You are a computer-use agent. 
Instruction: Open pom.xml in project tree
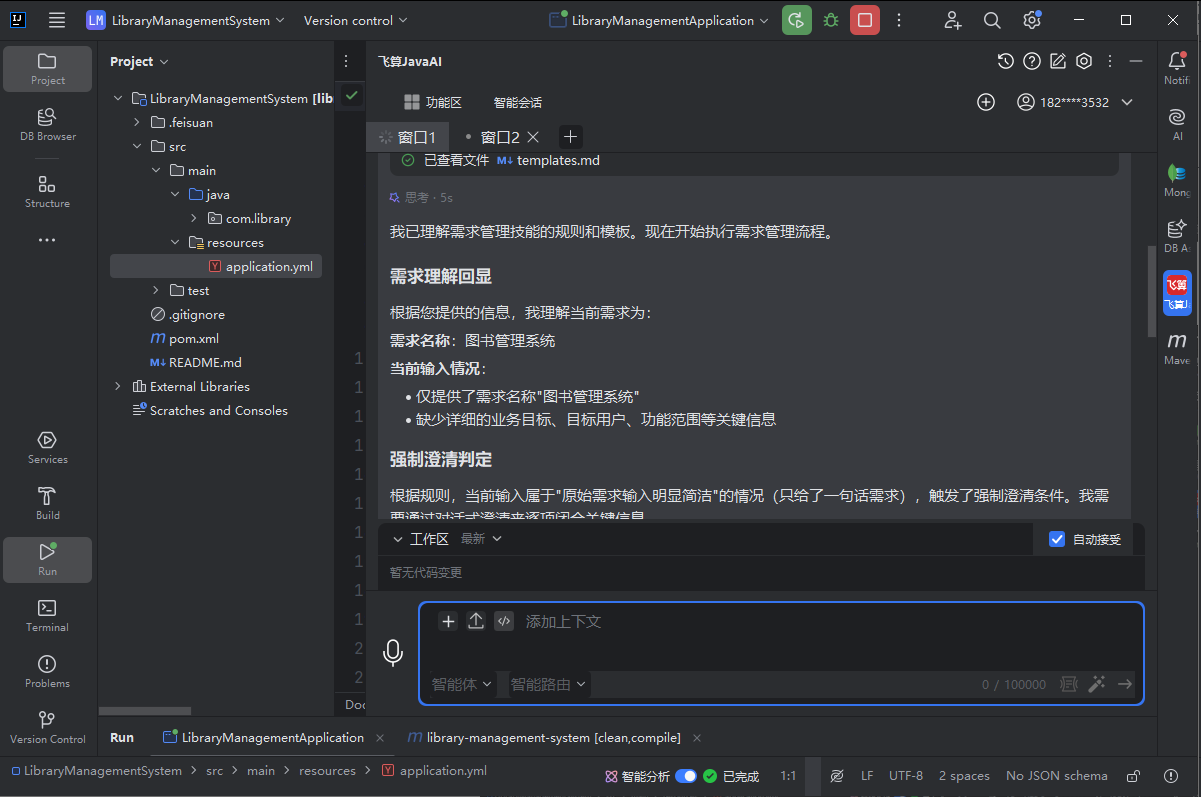(193, 338)
